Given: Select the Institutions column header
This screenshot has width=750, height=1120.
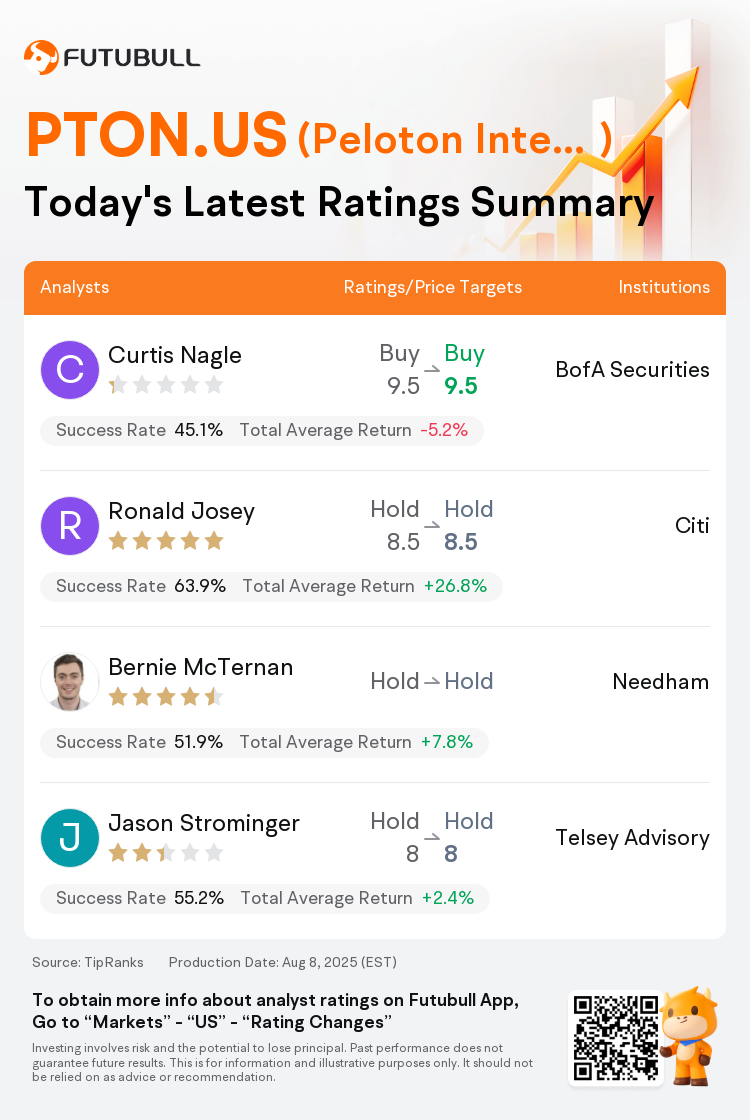Looking at the screenshot, I should 664,287.
